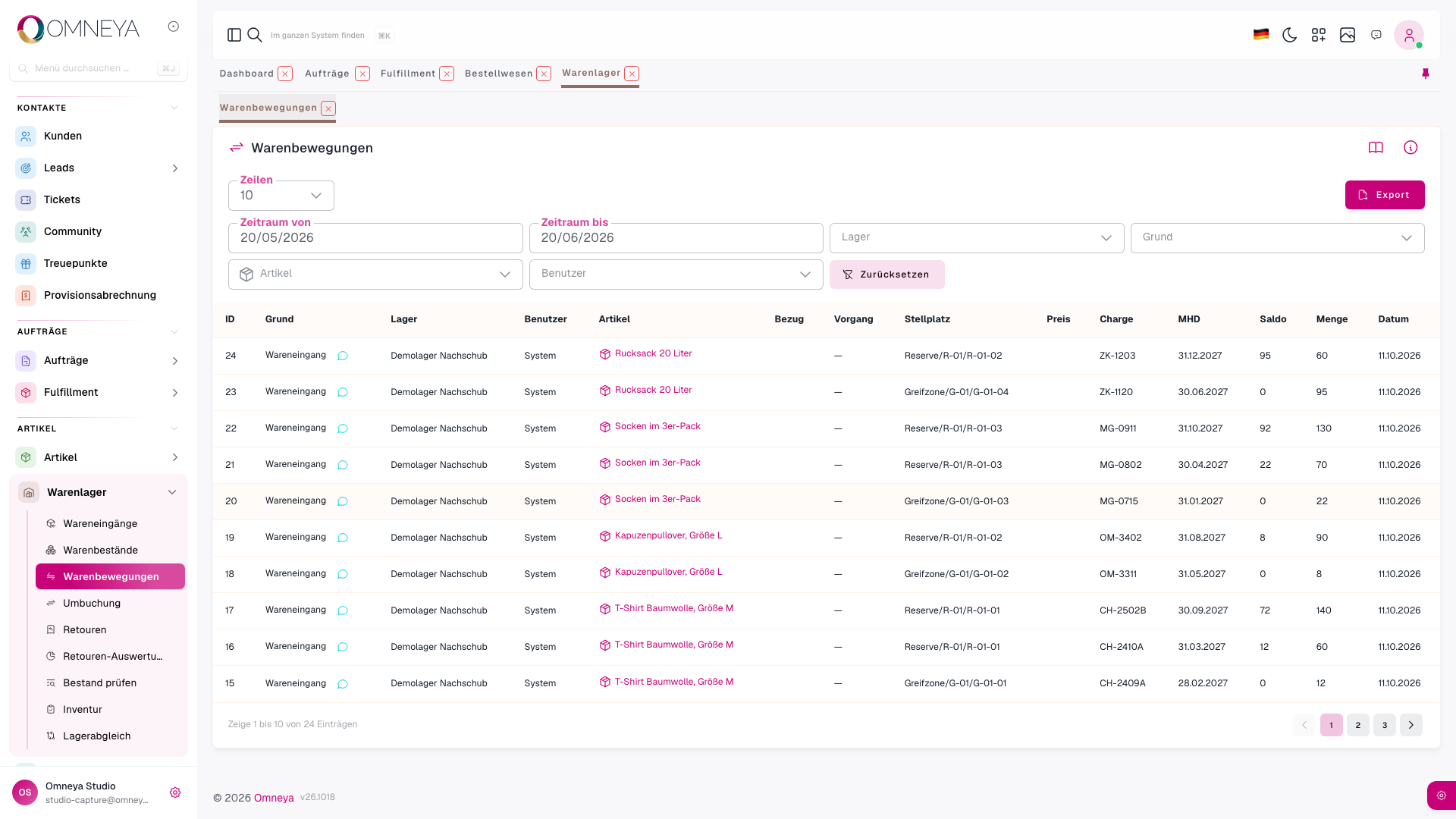1456x819 pixels.
Task: Open floating settings gear at bottom right
Action: 1442,795
